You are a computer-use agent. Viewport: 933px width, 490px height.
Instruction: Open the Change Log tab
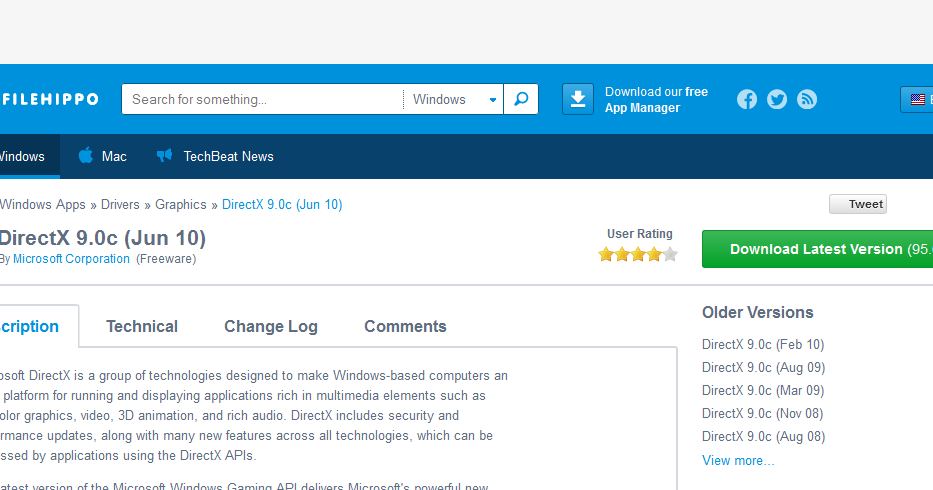coord(271,326)
